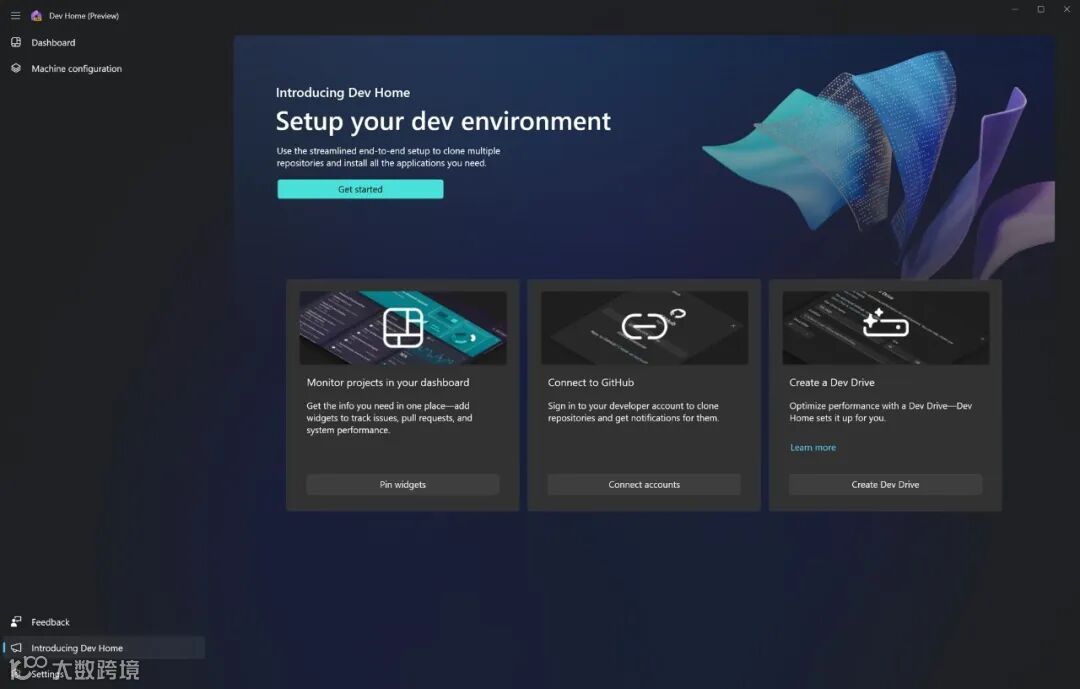
Task: Click the dashboard widgets card thumbnail
Action: click(x=403, y=327)
